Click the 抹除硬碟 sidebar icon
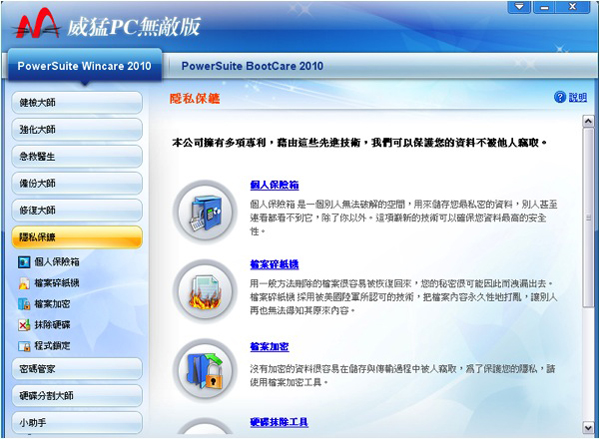The width and height of the screenshot is (600, 439). tap(24, 325)
